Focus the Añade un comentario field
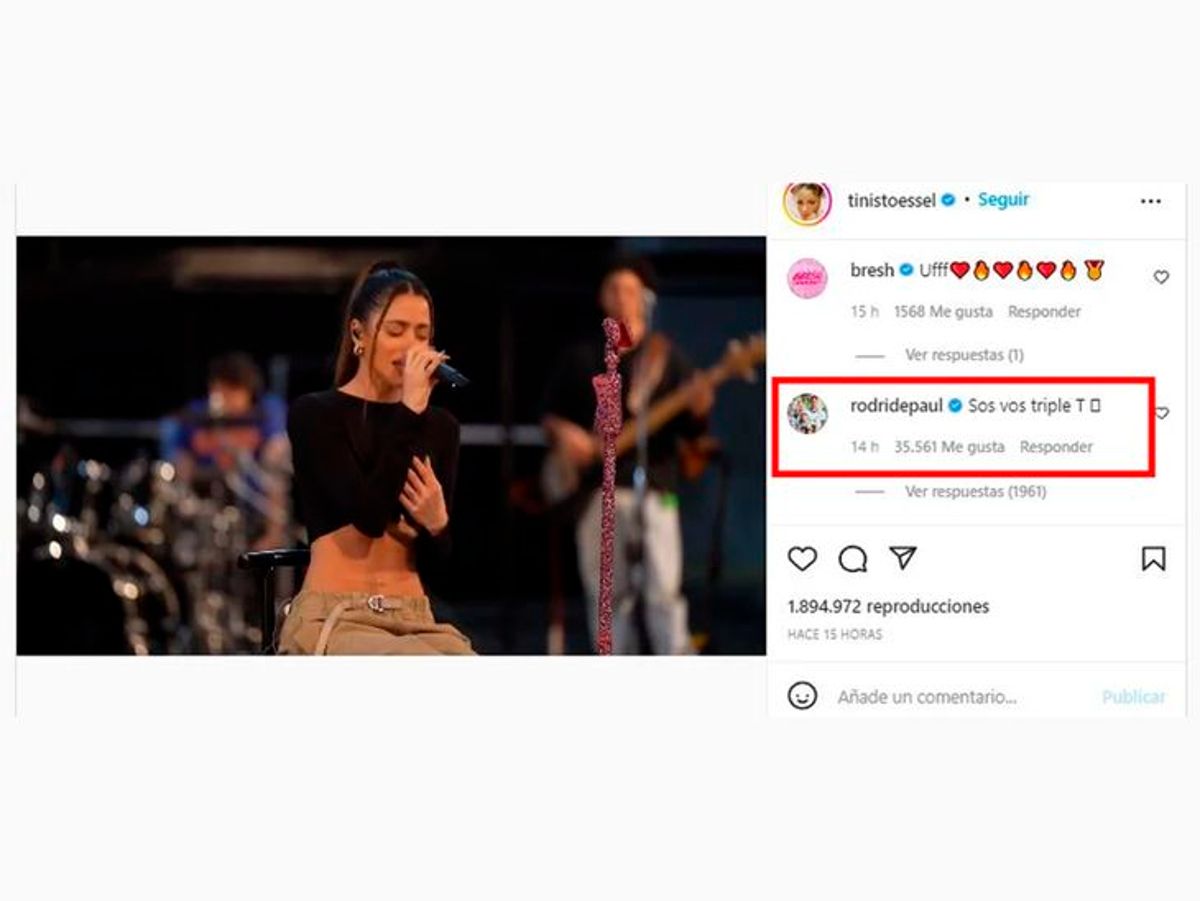Viewport: 1200px width, 901px height. 927,697
